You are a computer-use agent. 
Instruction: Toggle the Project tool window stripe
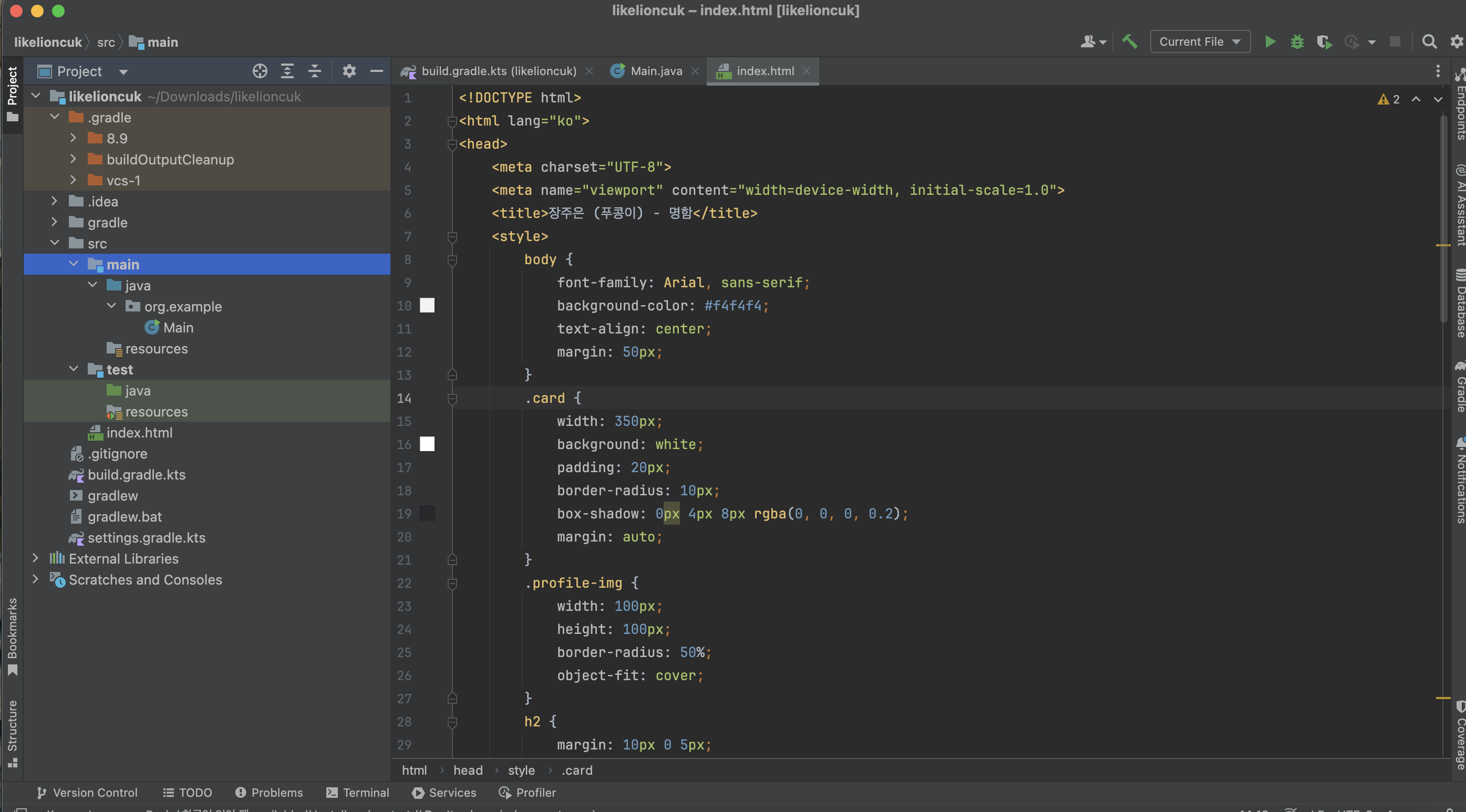click(12, 94)
